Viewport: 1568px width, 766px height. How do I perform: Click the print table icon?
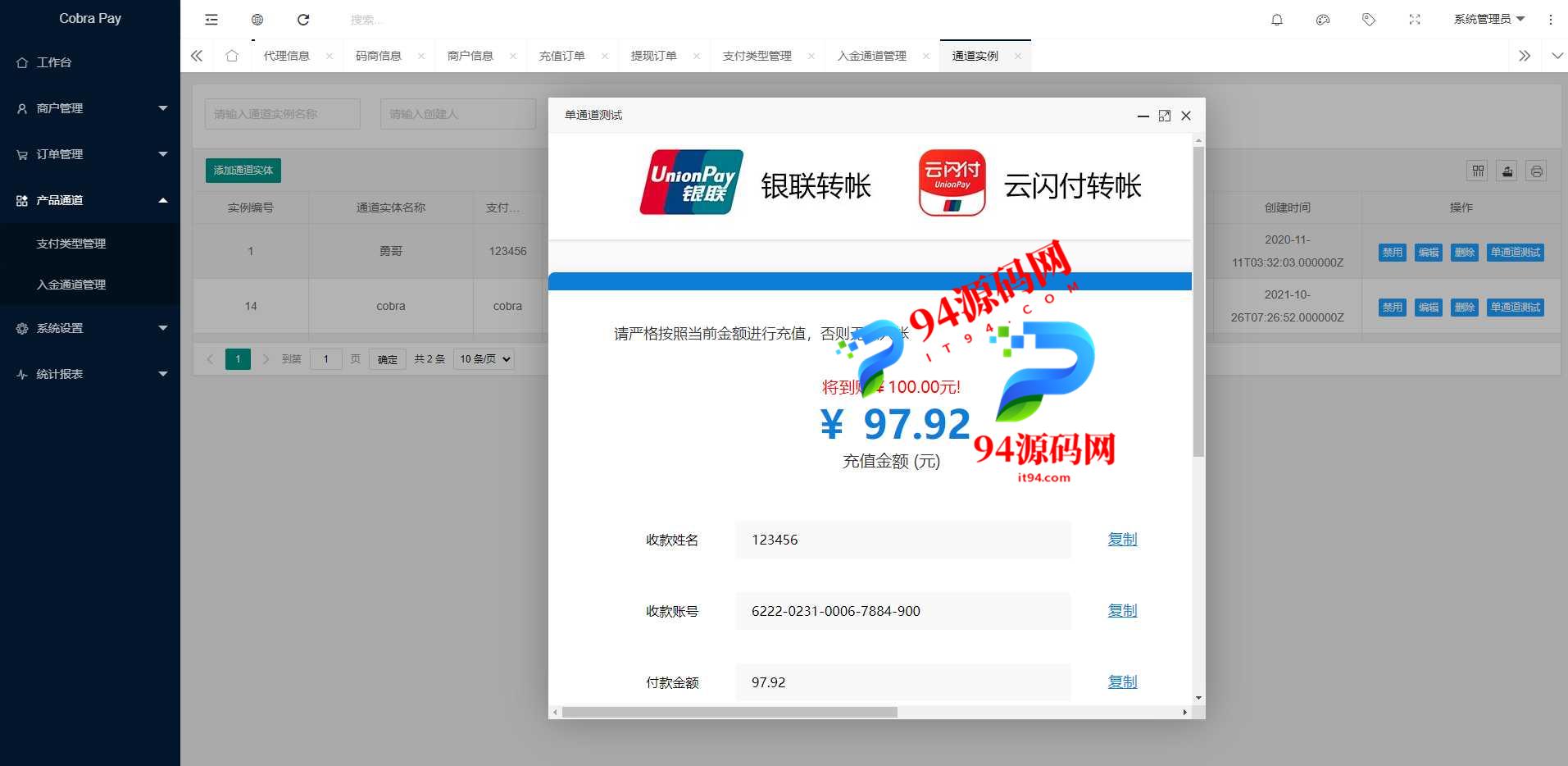pos(1537,171)
